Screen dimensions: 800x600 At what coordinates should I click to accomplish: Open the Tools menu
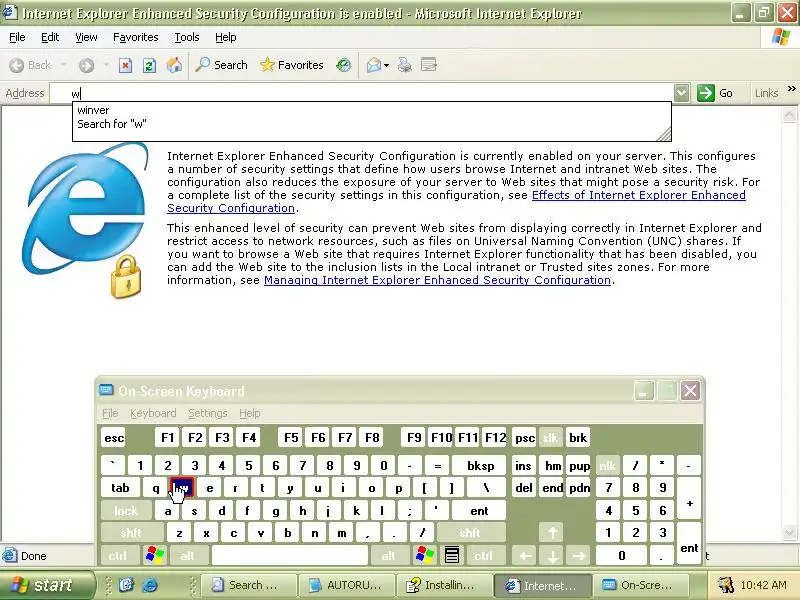pos(187,37)
